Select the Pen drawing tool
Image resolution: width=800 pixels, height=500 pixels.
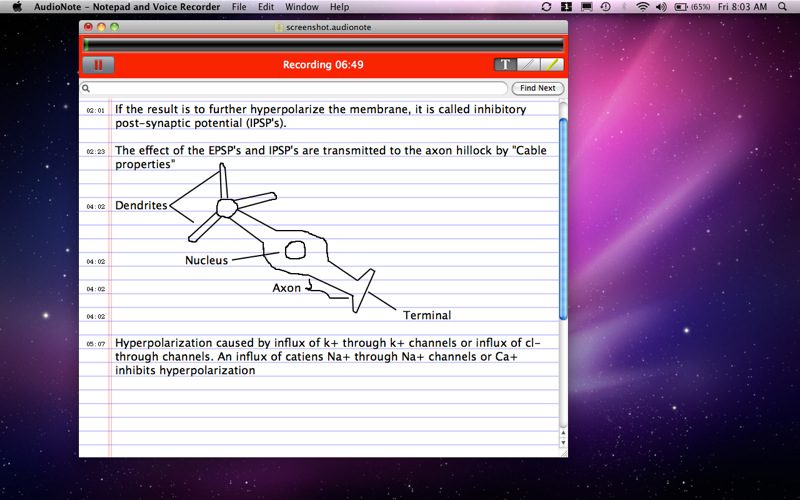[529, 64]
